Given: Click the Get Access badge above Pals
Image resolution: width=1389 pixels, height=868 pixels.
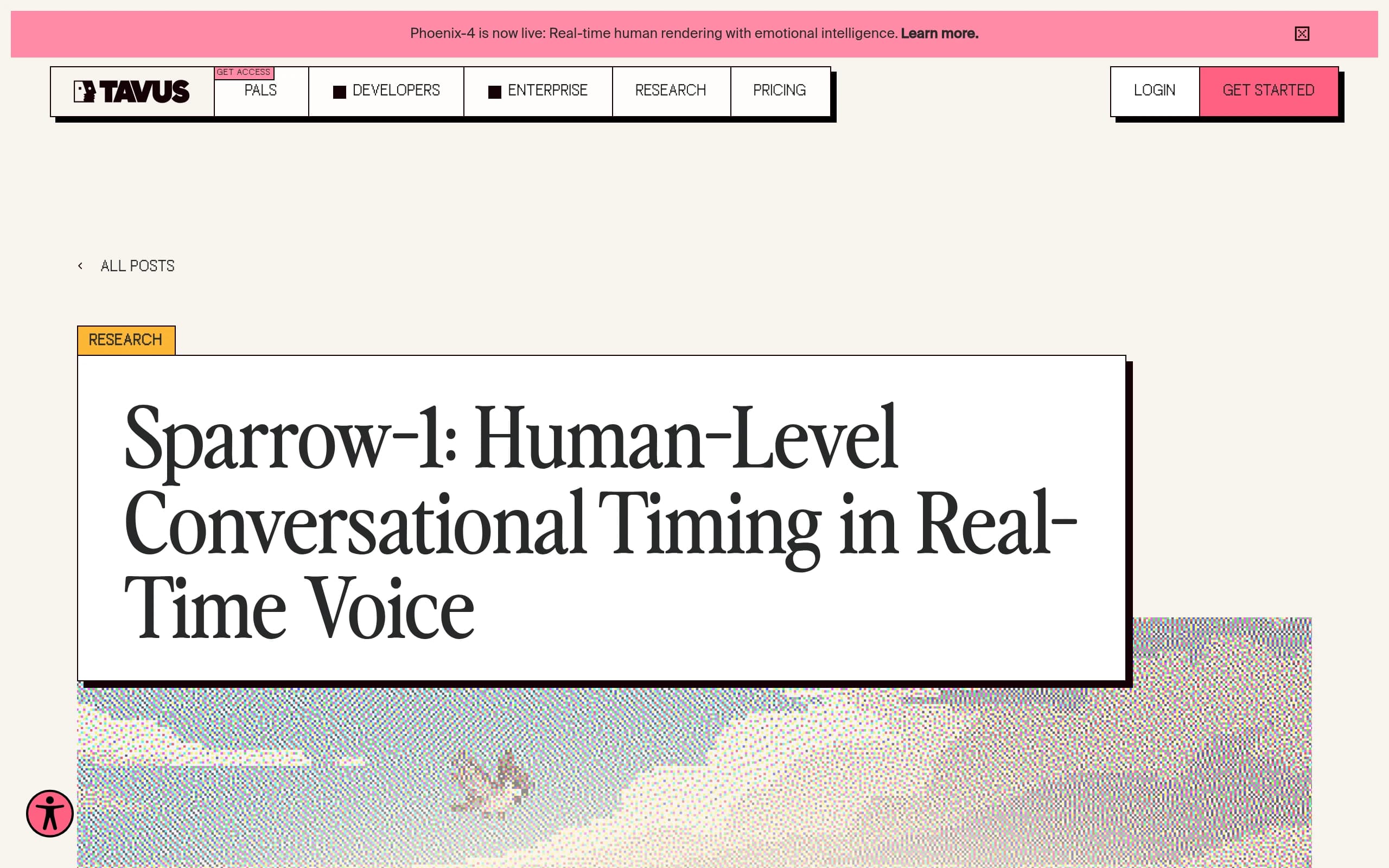Looking at the screenshot, I should coord(244,72).
